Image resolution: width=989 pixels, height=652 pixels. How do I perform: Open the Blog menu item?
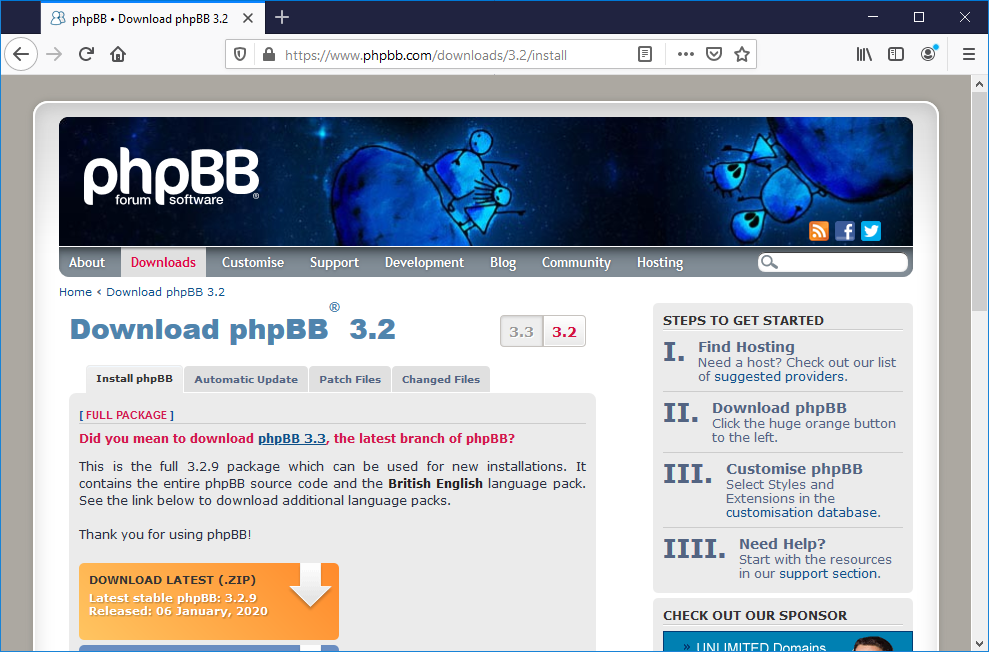503,262
